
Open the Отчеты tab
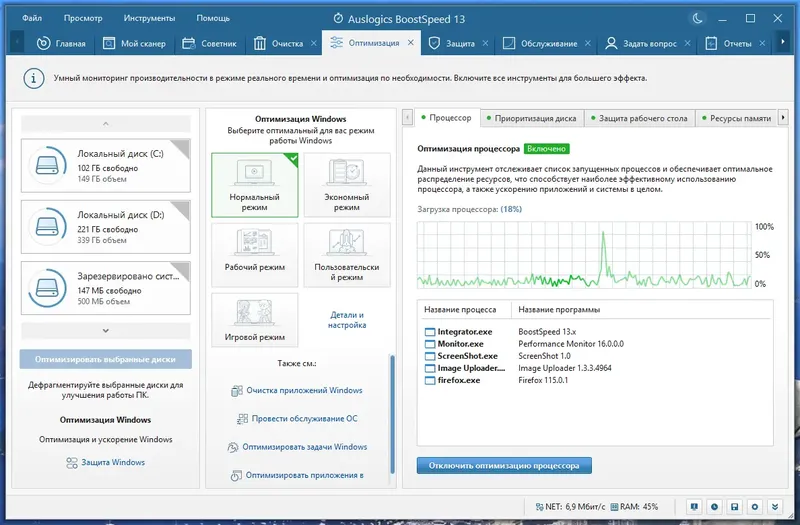tap(729, 43)
